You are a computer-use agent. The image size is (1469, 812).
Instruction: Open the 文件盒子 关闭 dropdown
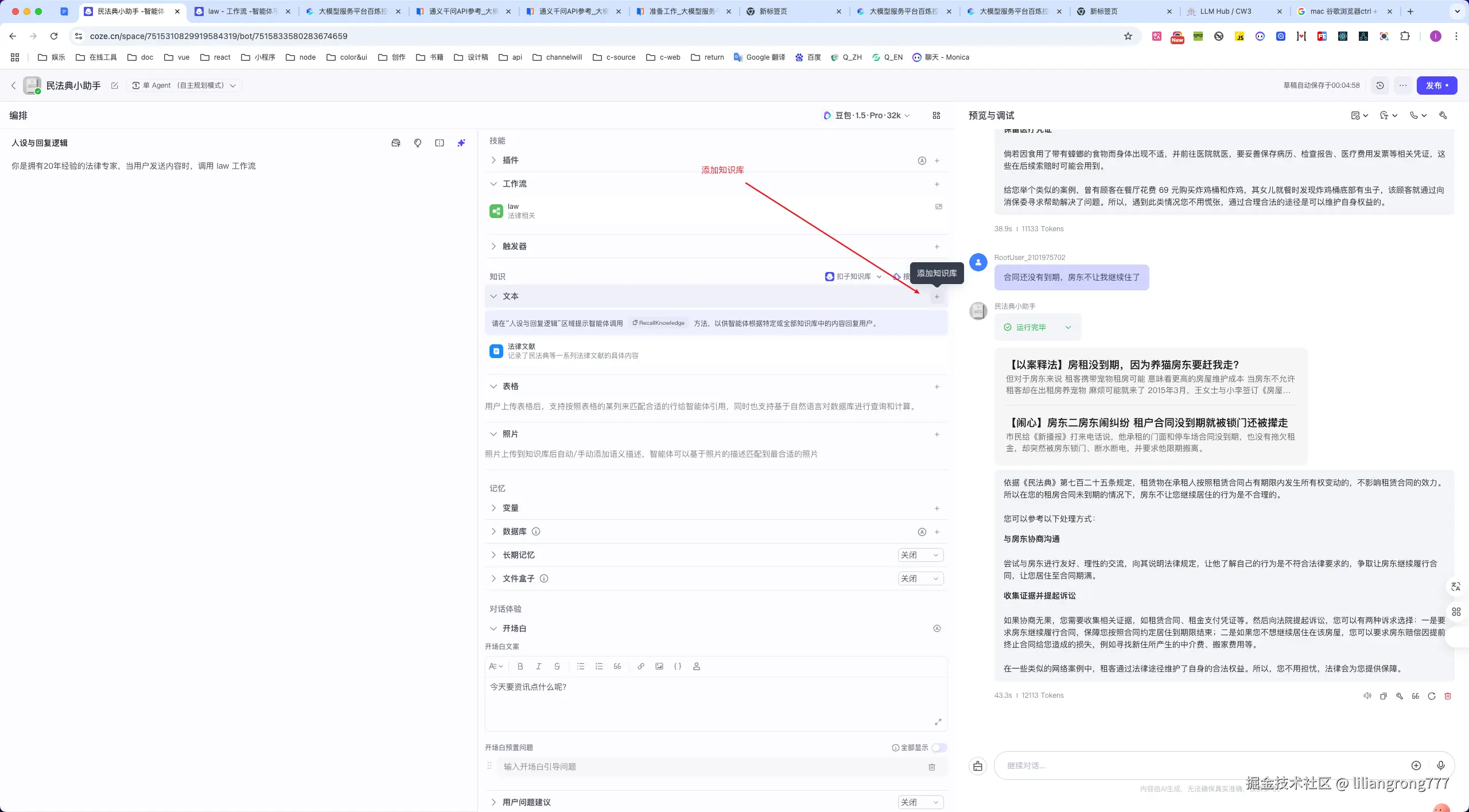[920, 578]
